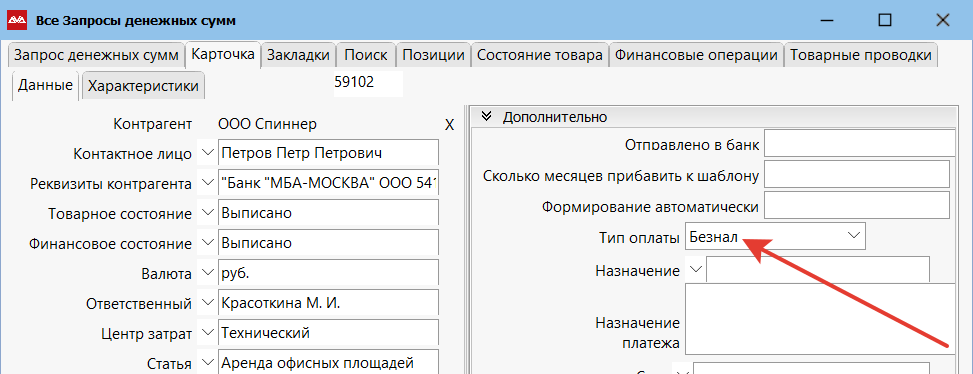This screenshot has height=374, width=973.
Task: Select the Карточка tab
Action: (223, 55)
